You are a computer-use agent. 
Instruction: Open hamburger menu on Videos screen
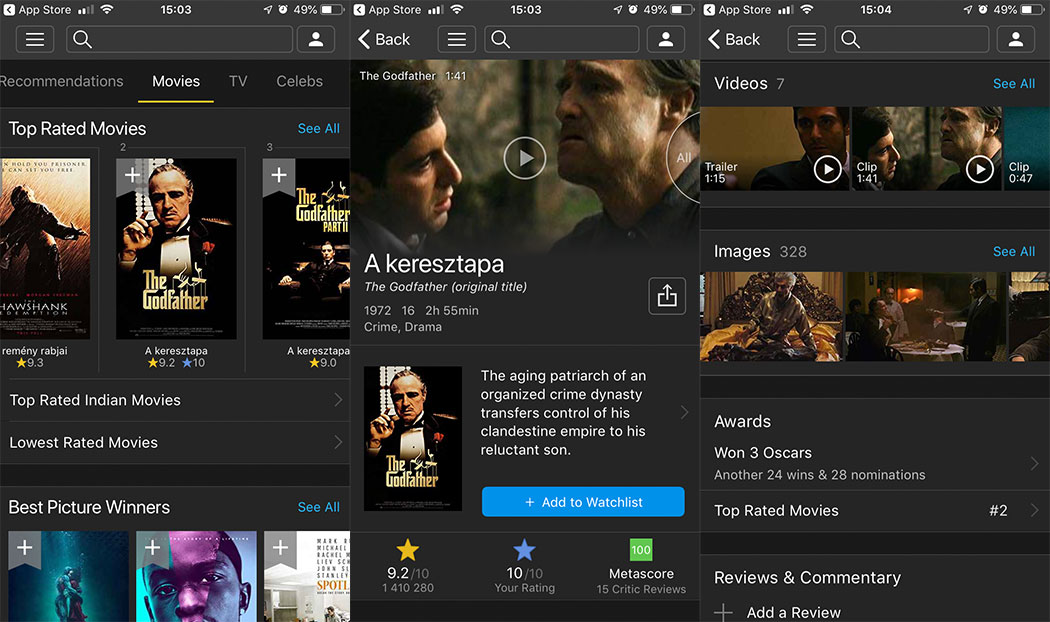pos(806,40)
